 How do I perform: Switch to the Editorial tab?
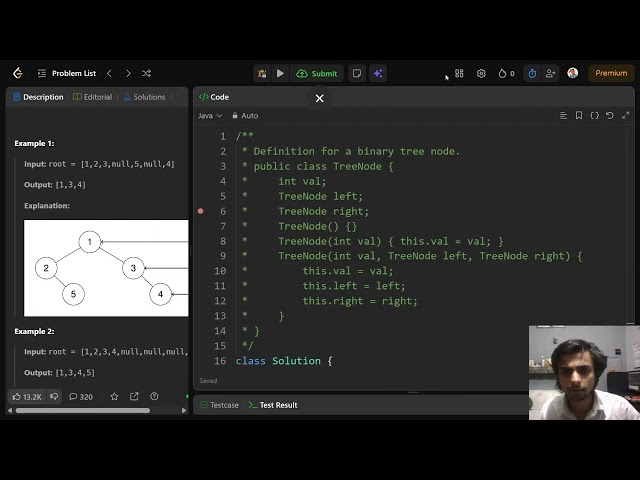point(92,97)
